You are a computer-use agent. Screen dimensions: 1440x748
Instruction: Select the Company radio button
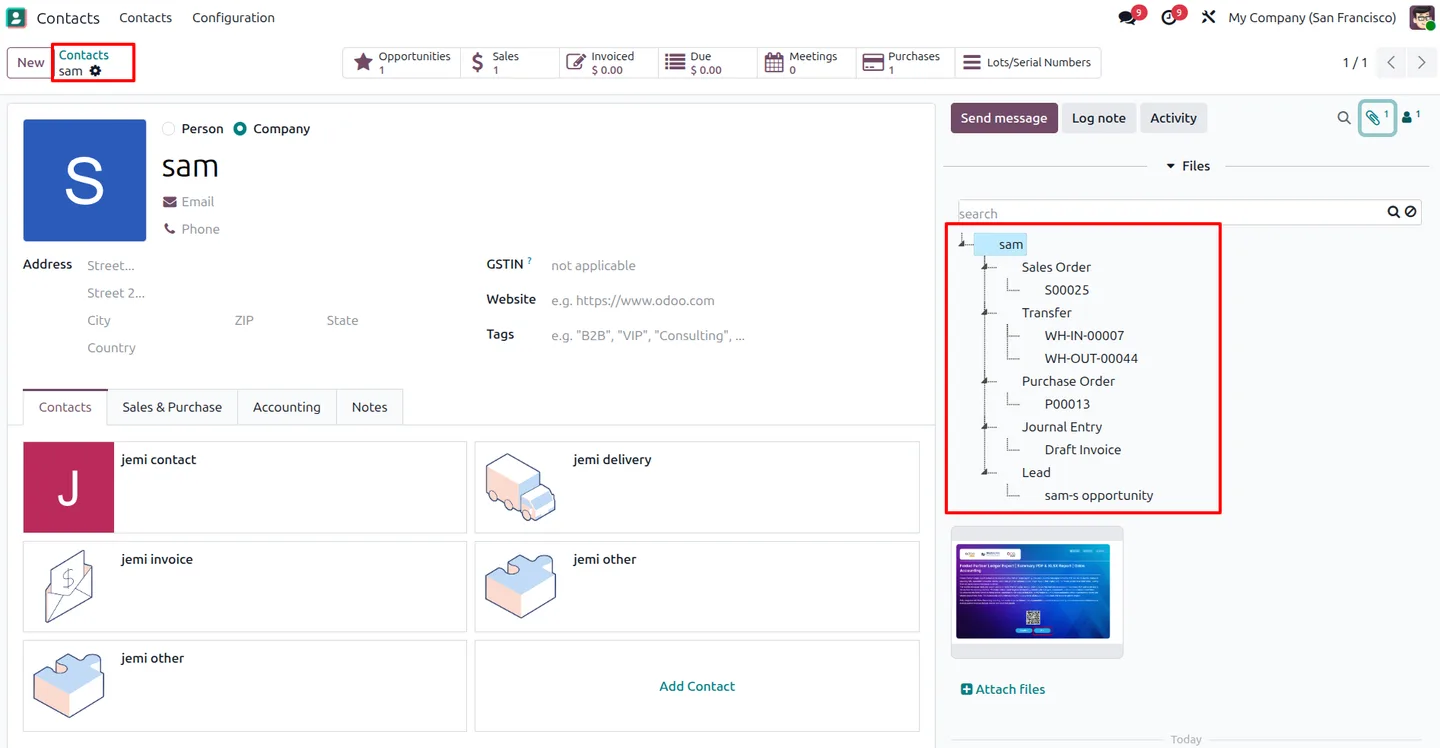[240, 129]
